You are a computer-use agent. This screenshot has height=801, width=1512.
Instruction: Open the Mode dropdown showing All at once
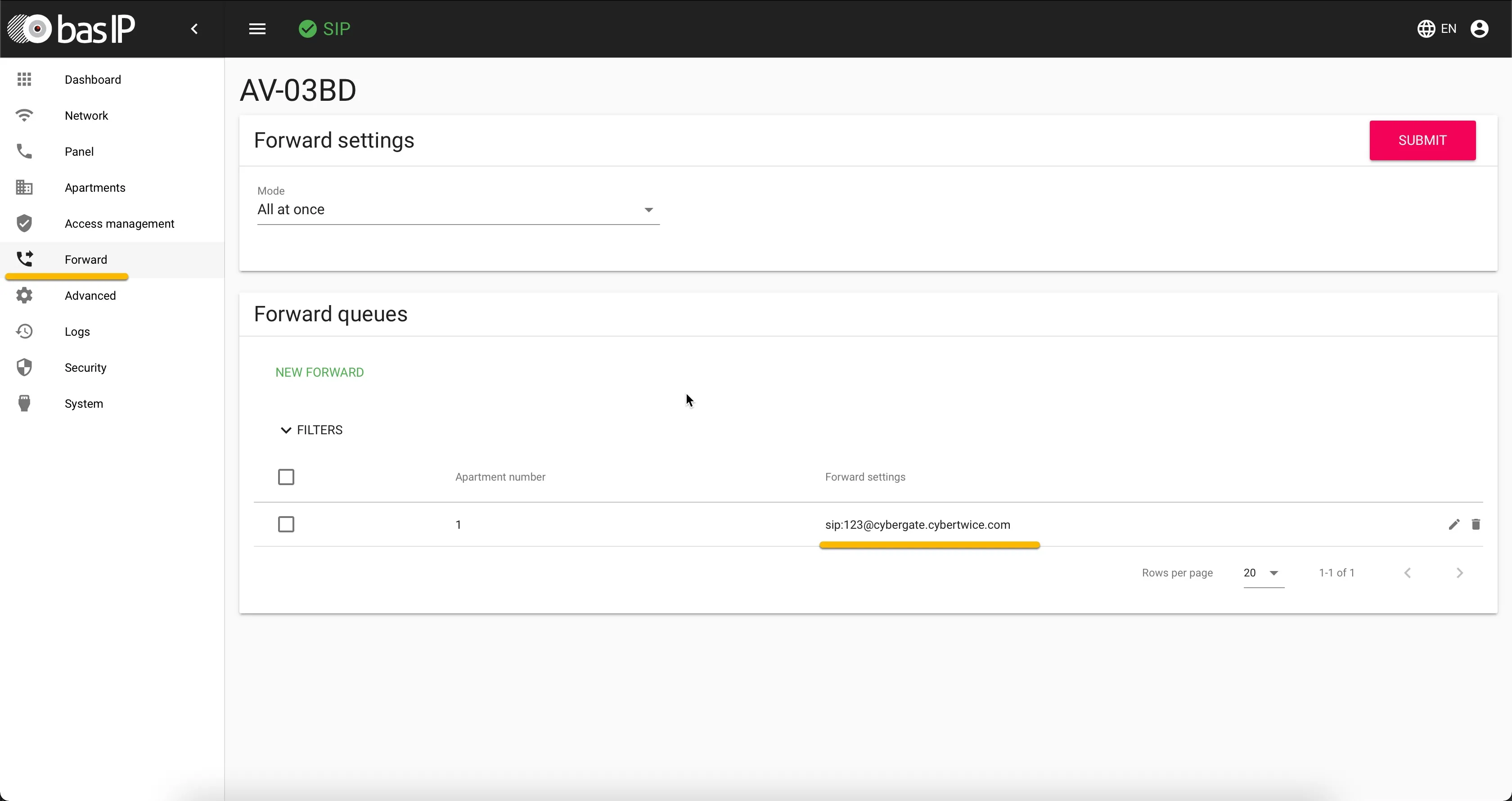coord(459,210)
